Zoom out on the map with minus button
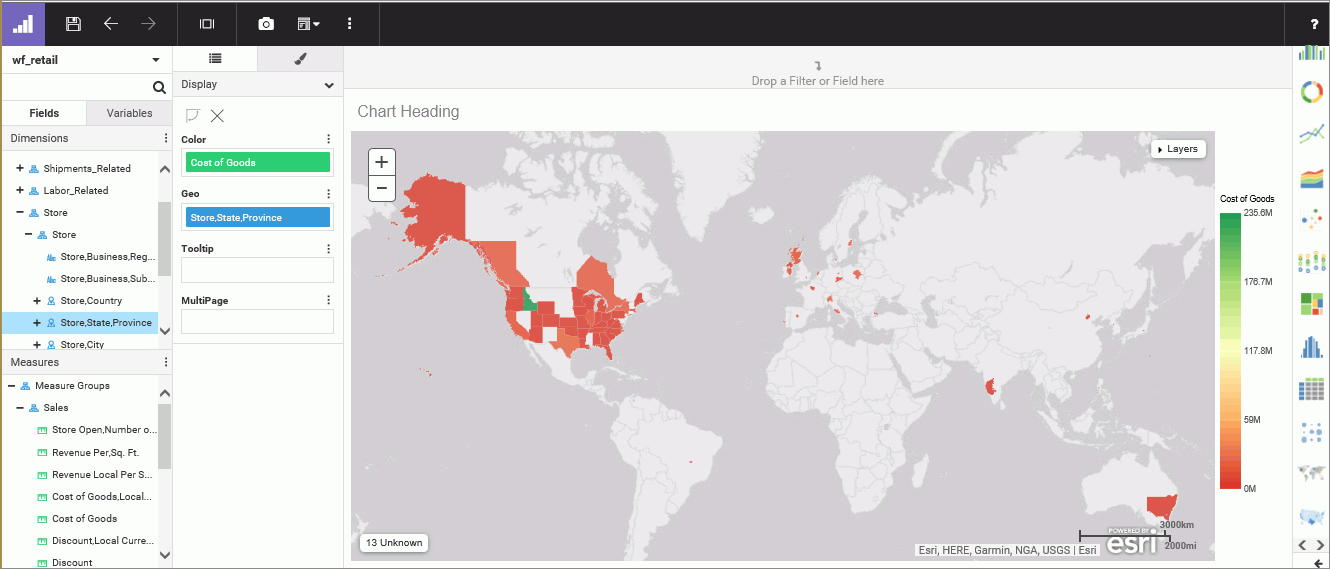The width and height of the screenshot is (1330, 569). pos(381,188)
